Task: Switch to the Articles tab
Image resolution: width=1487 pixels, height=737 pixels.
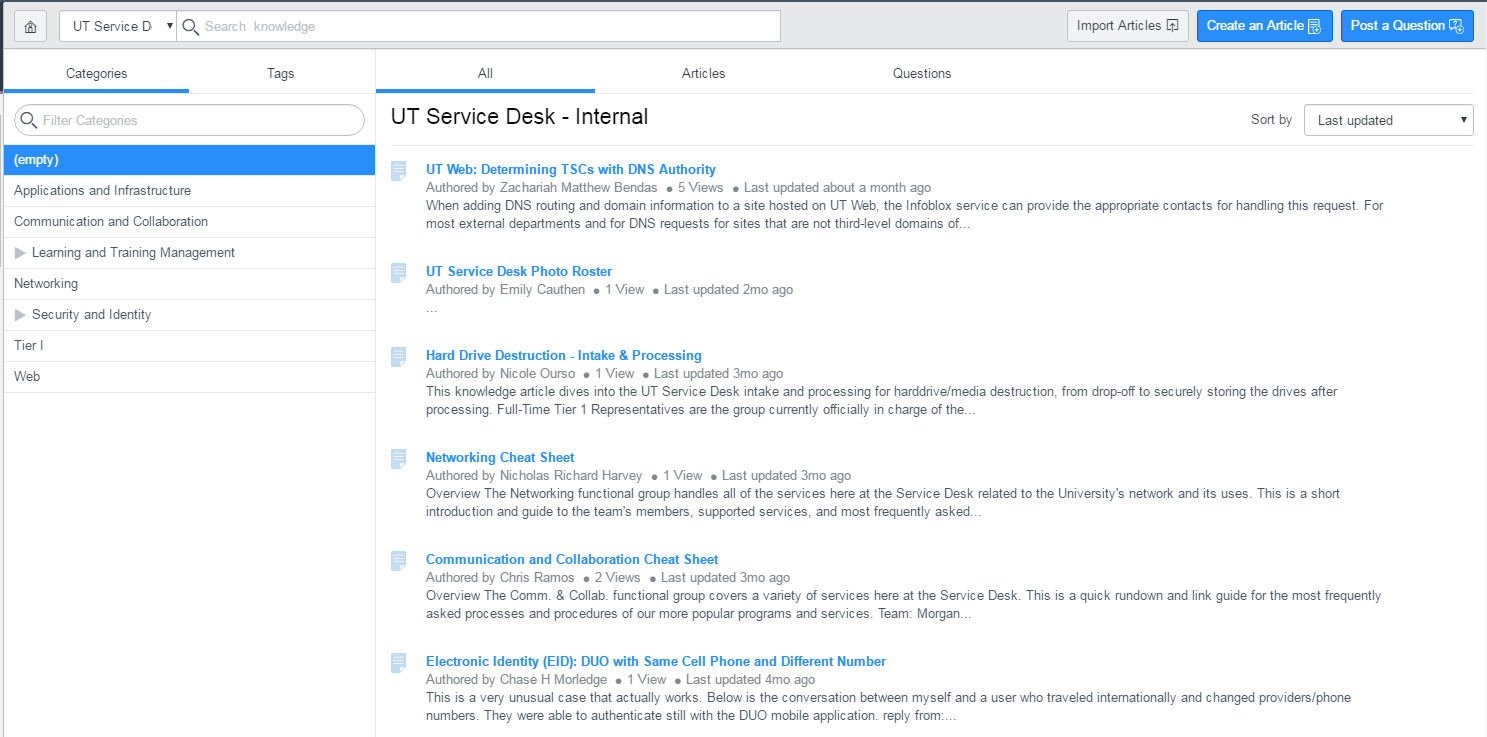Action: (x=703, y=73)
